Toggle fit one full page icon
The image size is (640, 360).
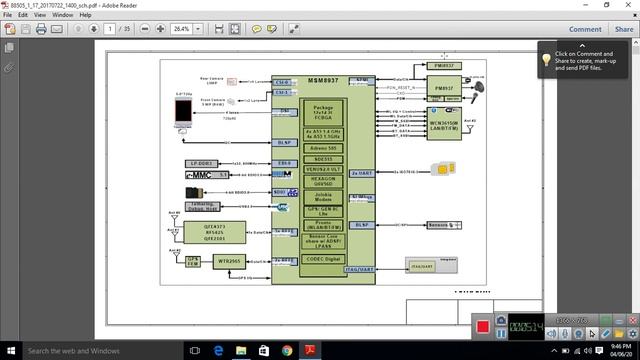[235, 29]
